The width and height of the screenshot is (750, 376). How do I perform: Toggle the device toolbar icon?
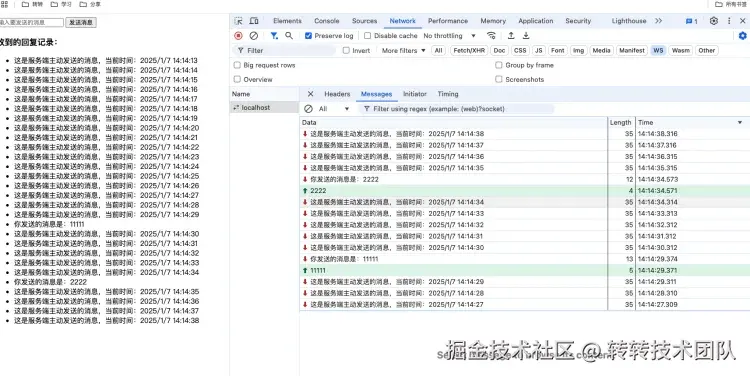pyautogui.click(x=254, y=21)
